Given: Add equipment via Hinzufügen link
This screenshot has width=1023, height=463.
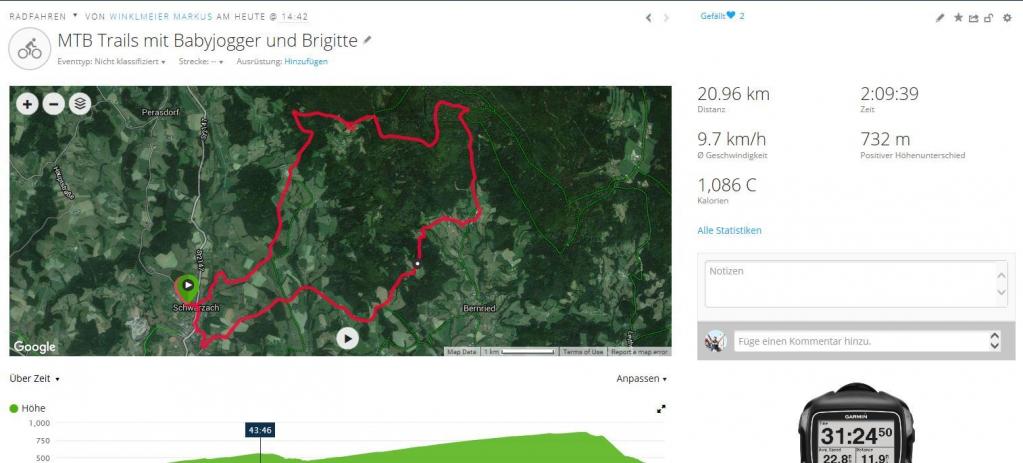Looking at the screenshot, I should pos(306,61).
